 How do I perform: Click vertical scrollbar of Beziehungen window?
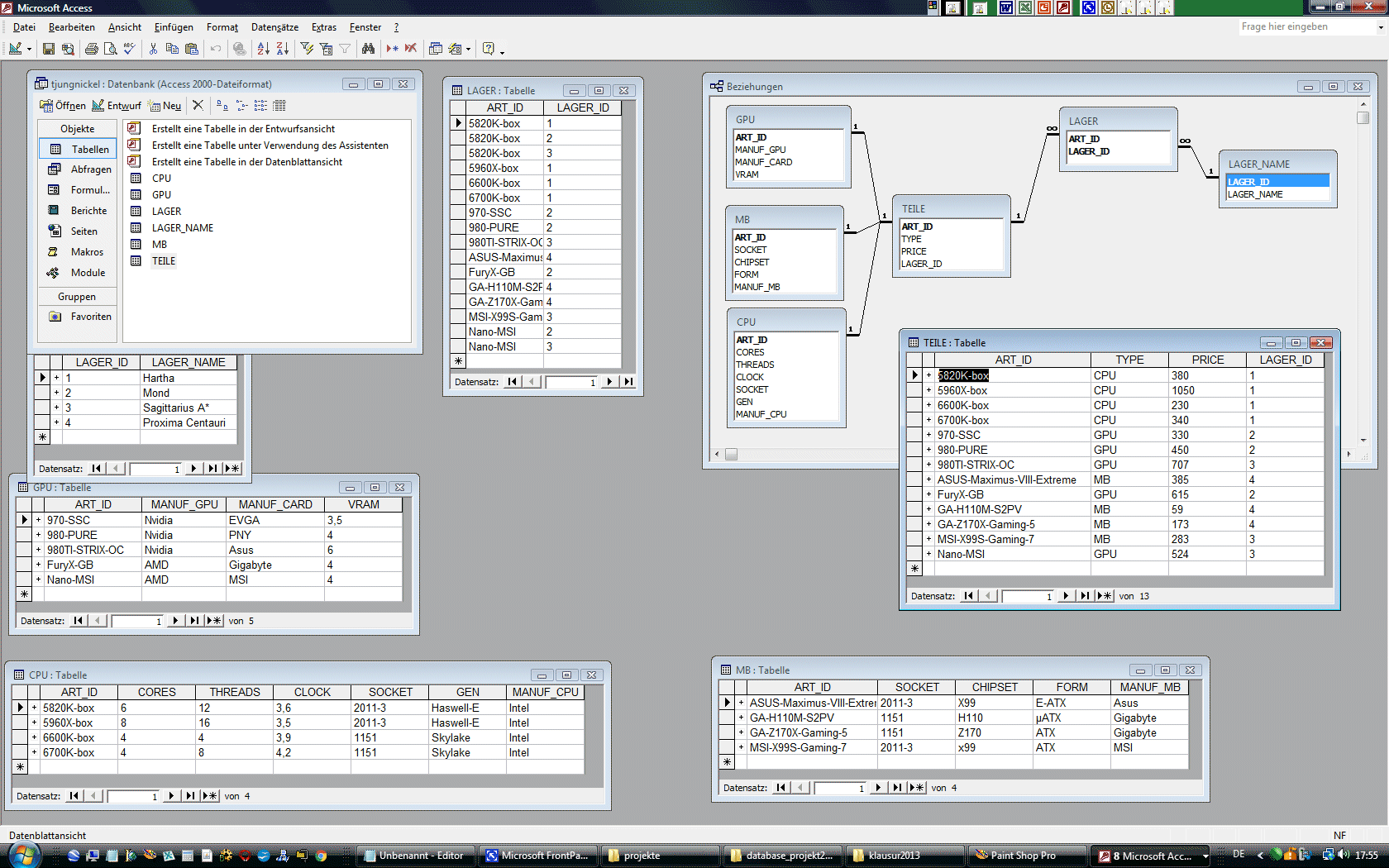[x=1363, y=273]
